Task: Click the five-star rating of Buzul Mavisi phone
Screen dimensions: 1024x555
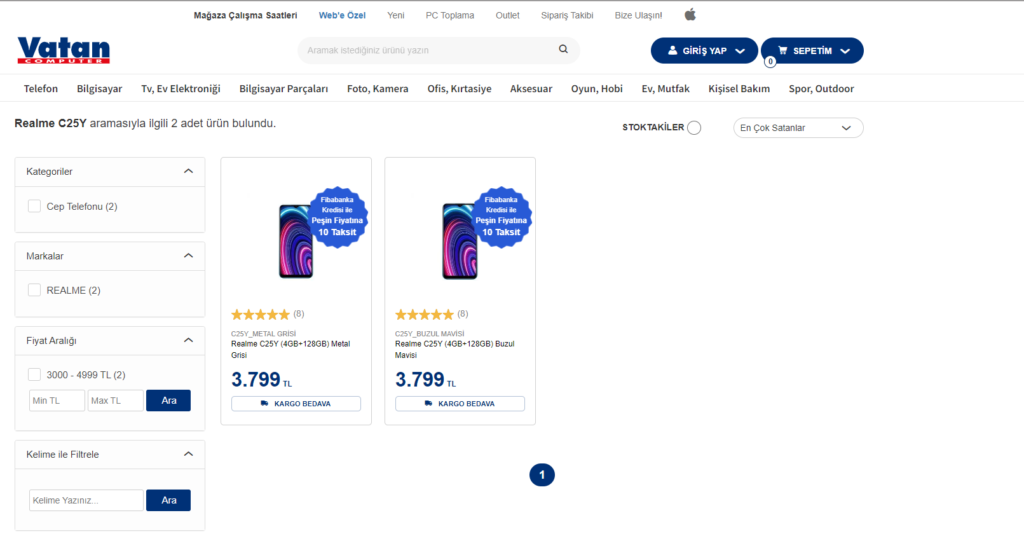Action: pos(424,314)
